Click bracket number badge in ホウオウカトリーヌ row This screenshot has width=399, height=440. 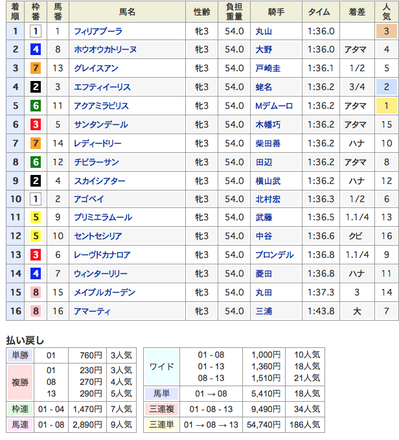click(36, 50)
